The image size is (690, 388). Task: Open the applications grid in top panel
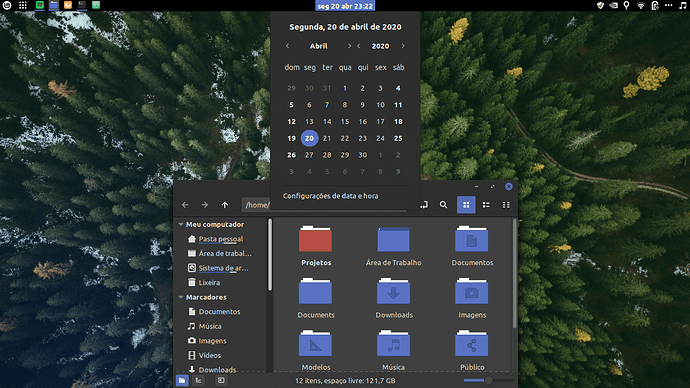click(23, 5)
